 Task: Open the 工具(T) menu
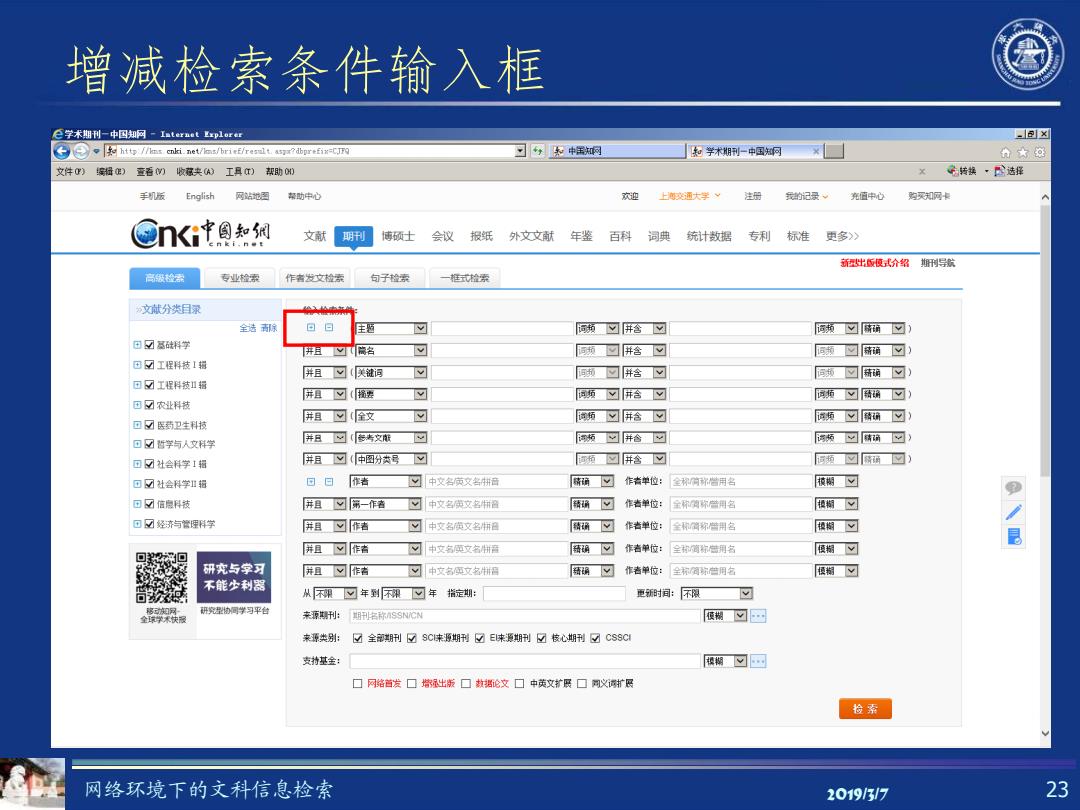pyautogui.click(x=240, y=172)
